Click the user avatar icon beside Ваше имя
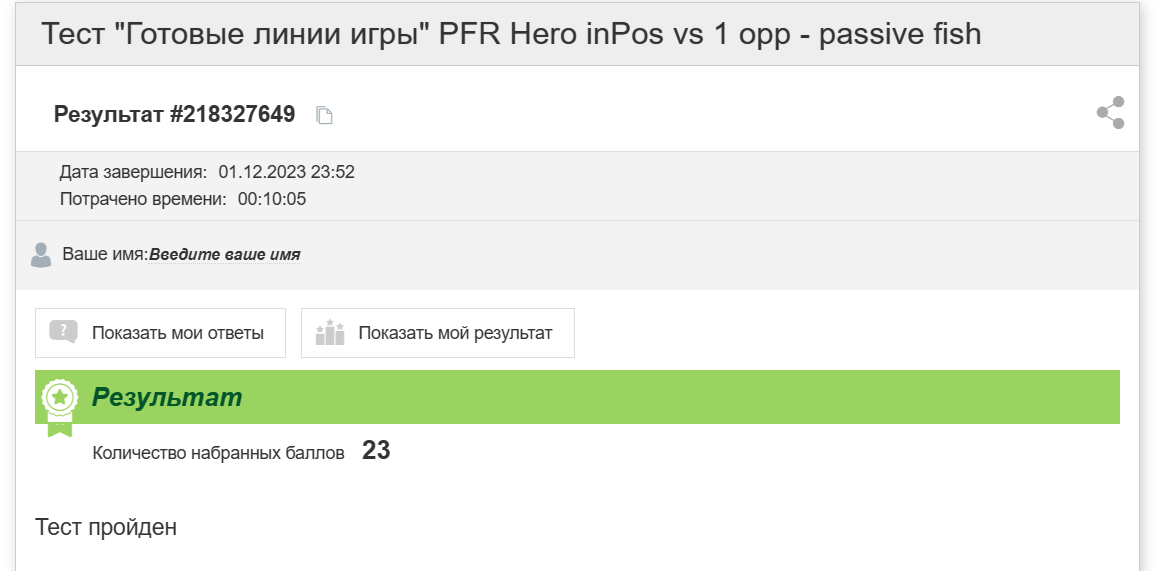This screenshot has width=1157, height=571. click(41, 255)
